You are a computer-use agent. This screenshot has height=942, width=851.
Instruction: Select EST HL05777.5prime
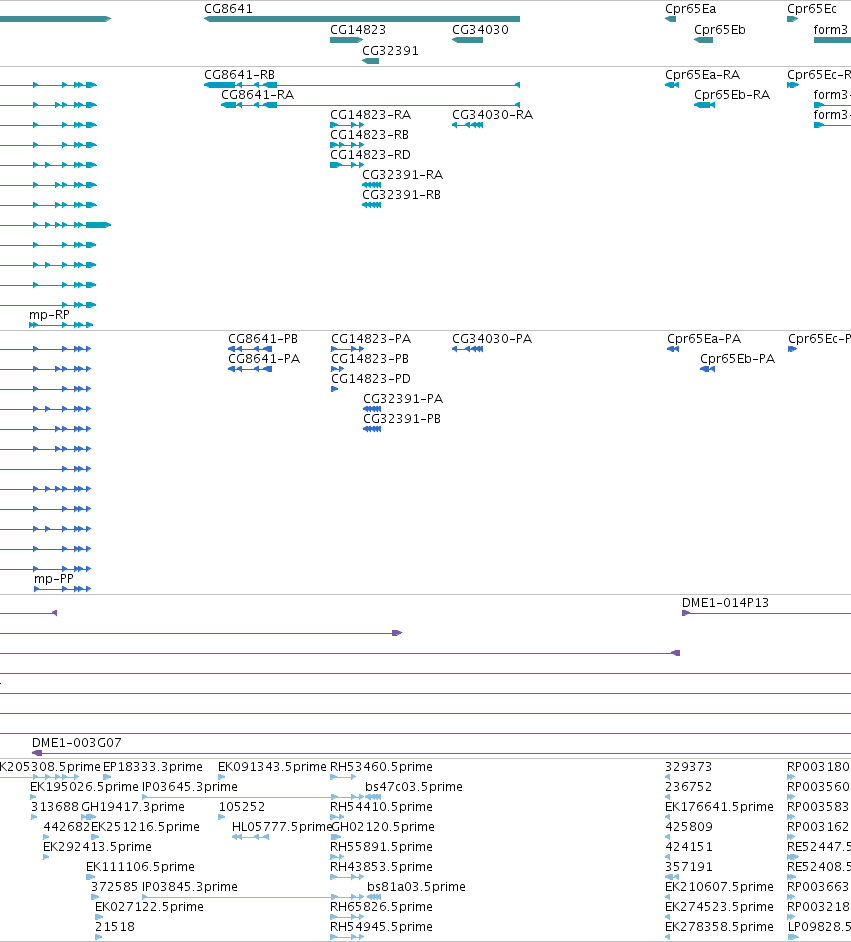[x=282, y=827]
